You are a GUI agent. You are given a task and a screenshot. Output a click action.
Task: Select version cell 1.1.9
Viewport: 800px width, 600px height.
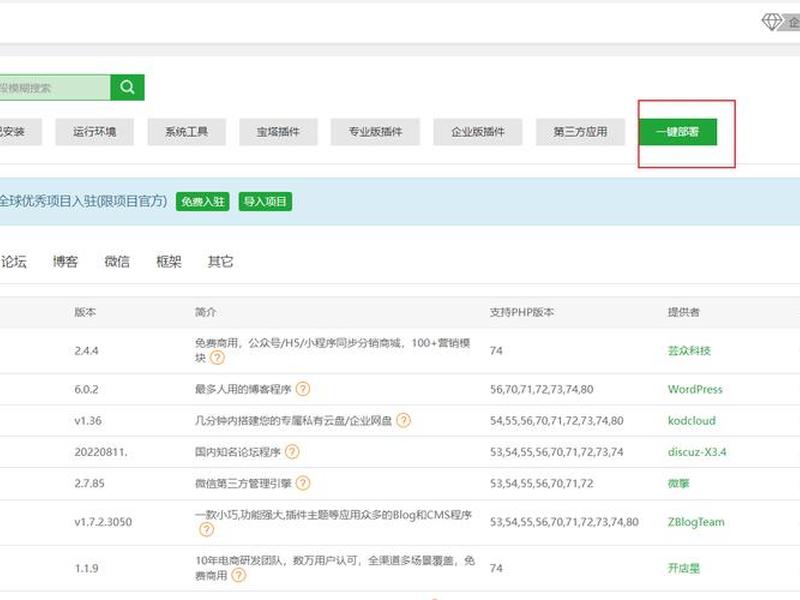[x=86, y=568]
